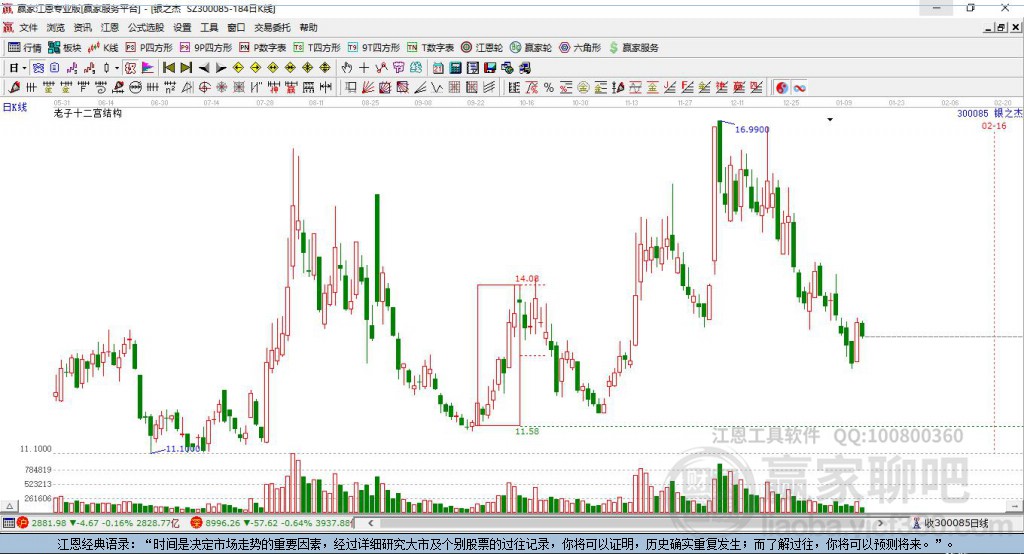The height and width of the screenshot is (554, 1024).
Task: Activate the crosshair cursor tool
Action: pos(364,67)
